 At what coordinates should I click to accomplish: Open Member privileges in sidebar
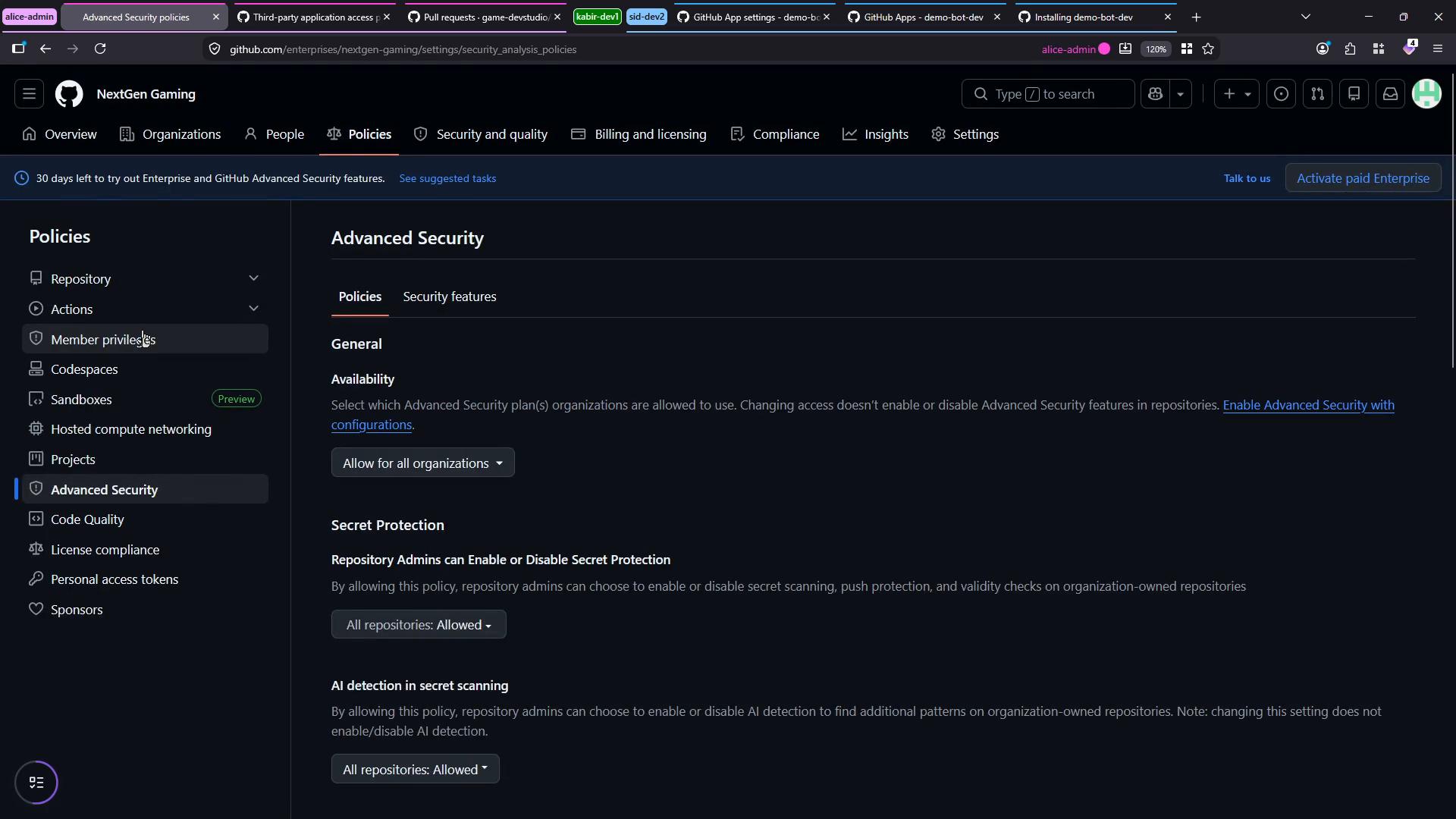tap(145, 339)
